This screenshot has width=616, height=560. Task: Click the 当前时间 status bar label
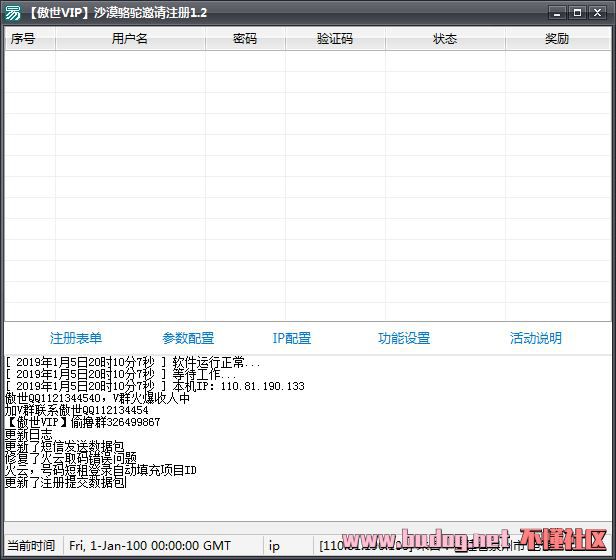(31, 546)
